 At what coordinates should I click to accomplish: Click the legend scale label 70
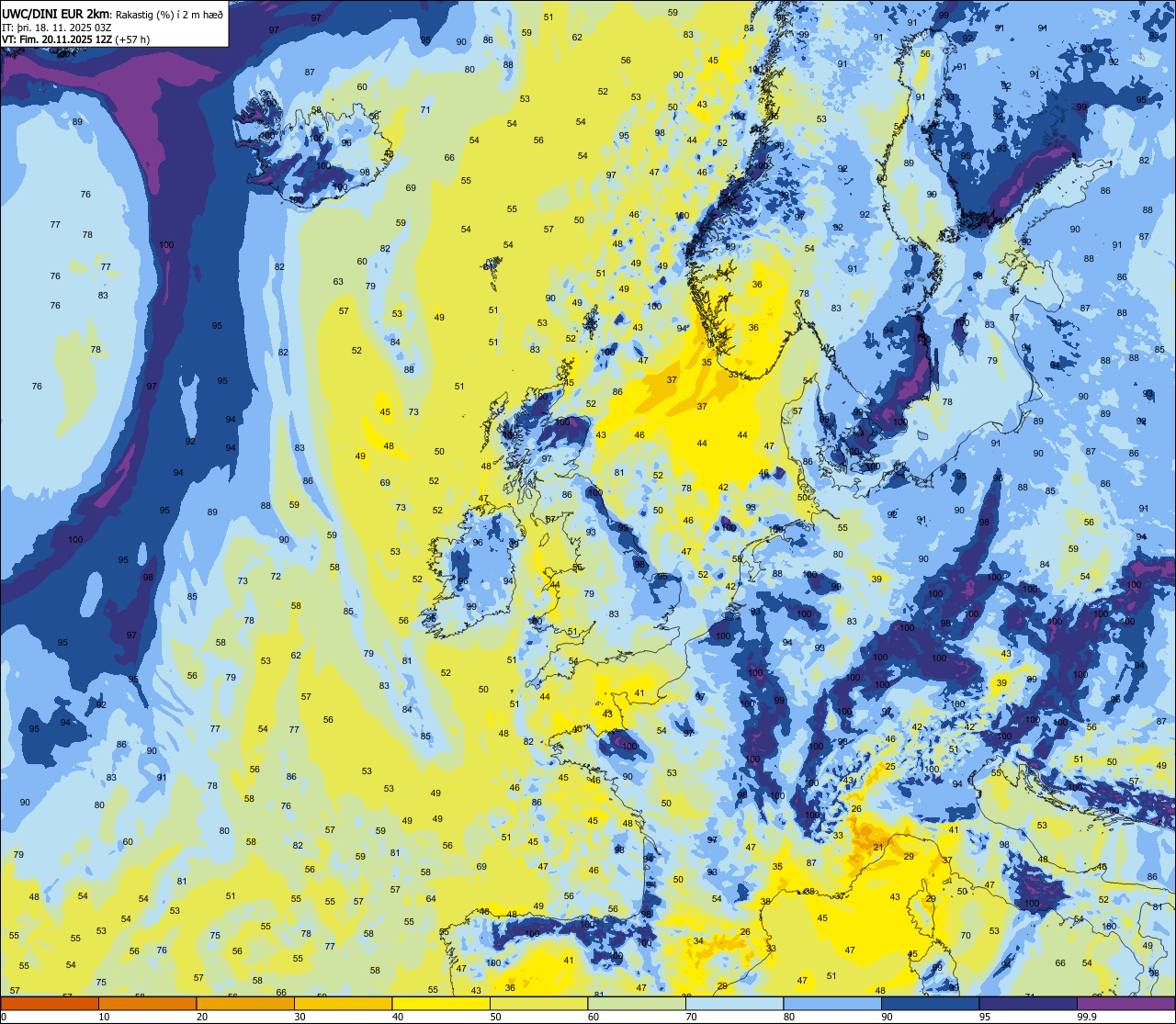click(x=691, y=1017)
